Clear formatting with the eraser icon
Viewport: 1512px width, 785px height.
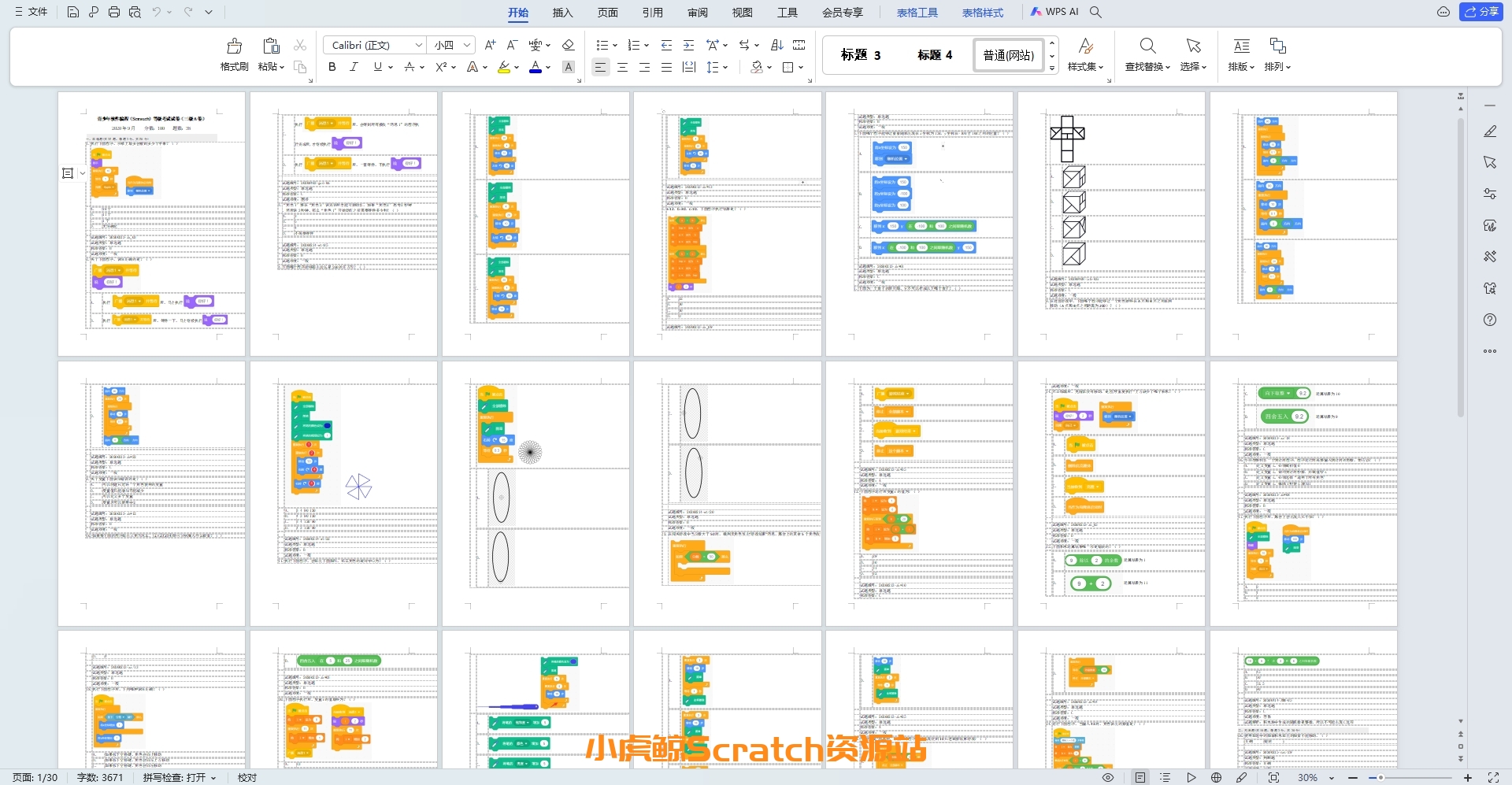coord(568,45)
